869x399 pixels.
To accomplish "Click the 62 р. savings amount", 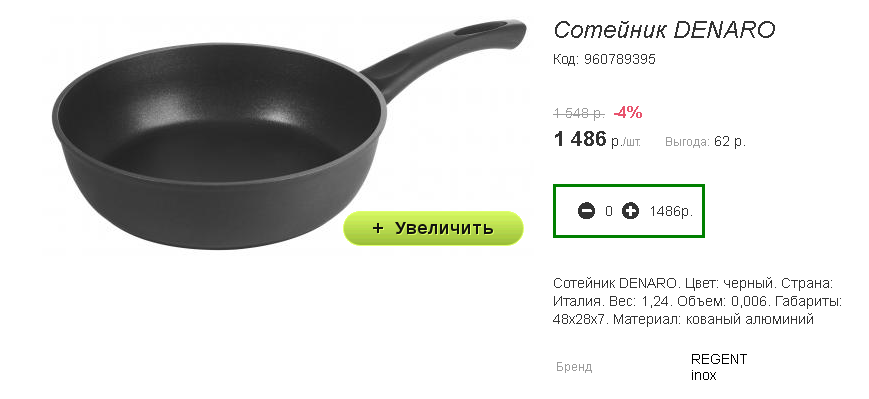I will point(730,142).
